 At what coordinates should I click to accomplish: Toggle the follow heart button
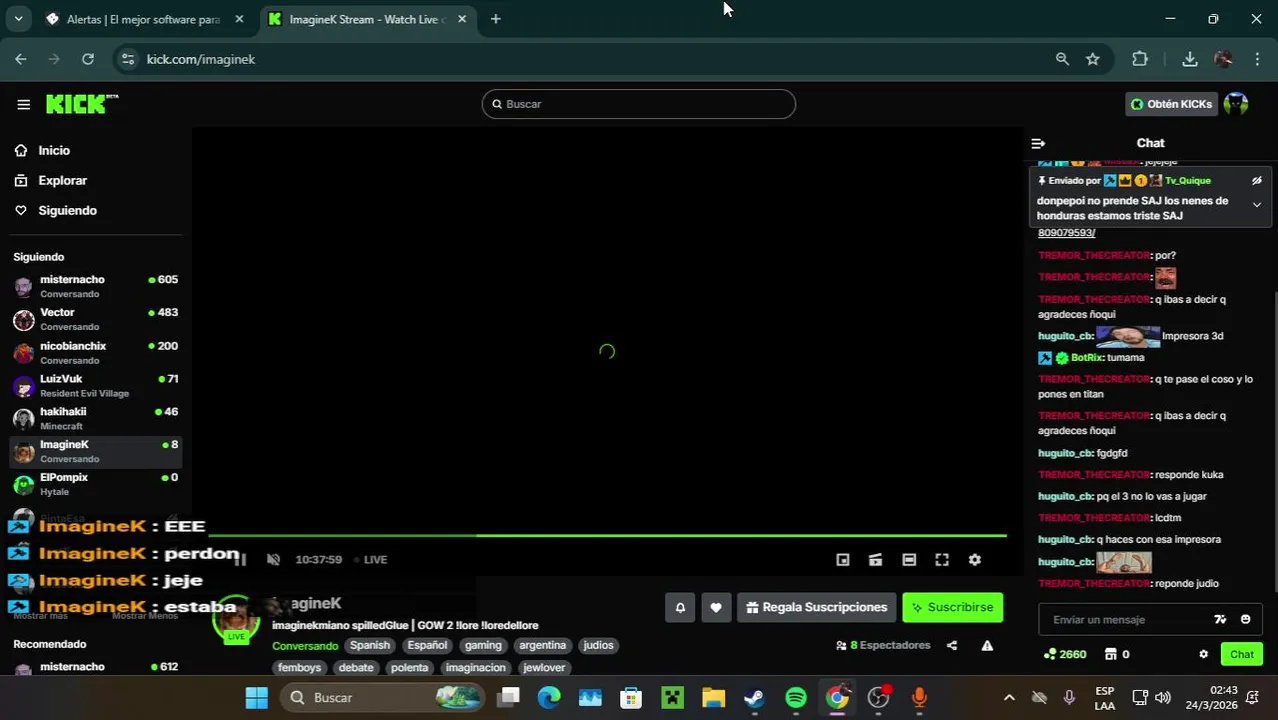pos(716,607)
